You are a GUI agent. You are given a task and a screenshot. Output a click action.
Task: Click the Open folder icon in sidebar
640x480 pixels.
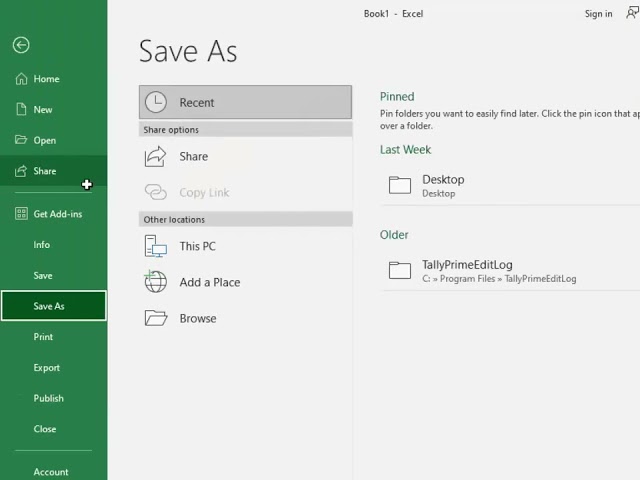click(x=21, y=140)
